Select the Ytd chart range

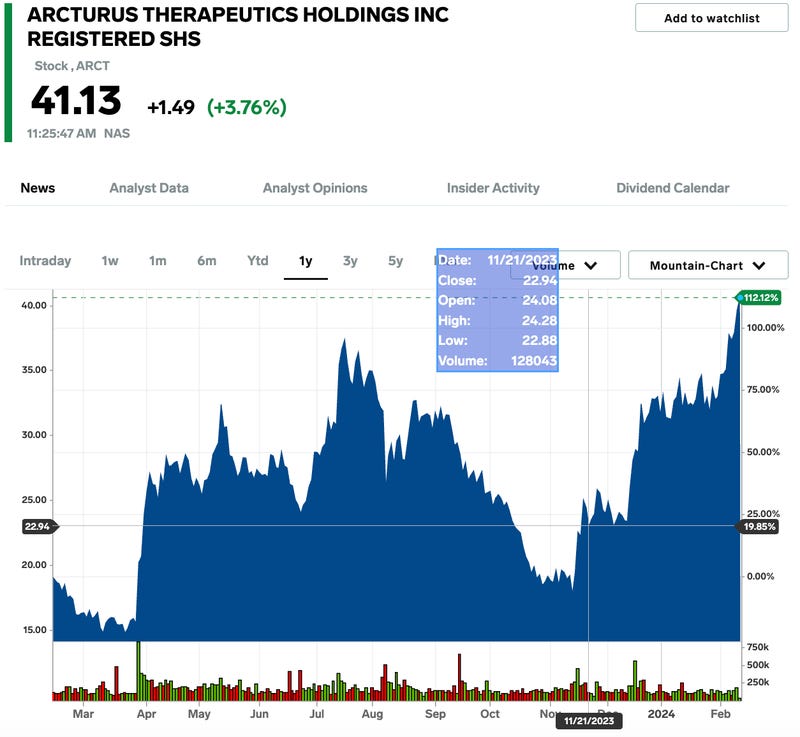(x=258, y=261)
